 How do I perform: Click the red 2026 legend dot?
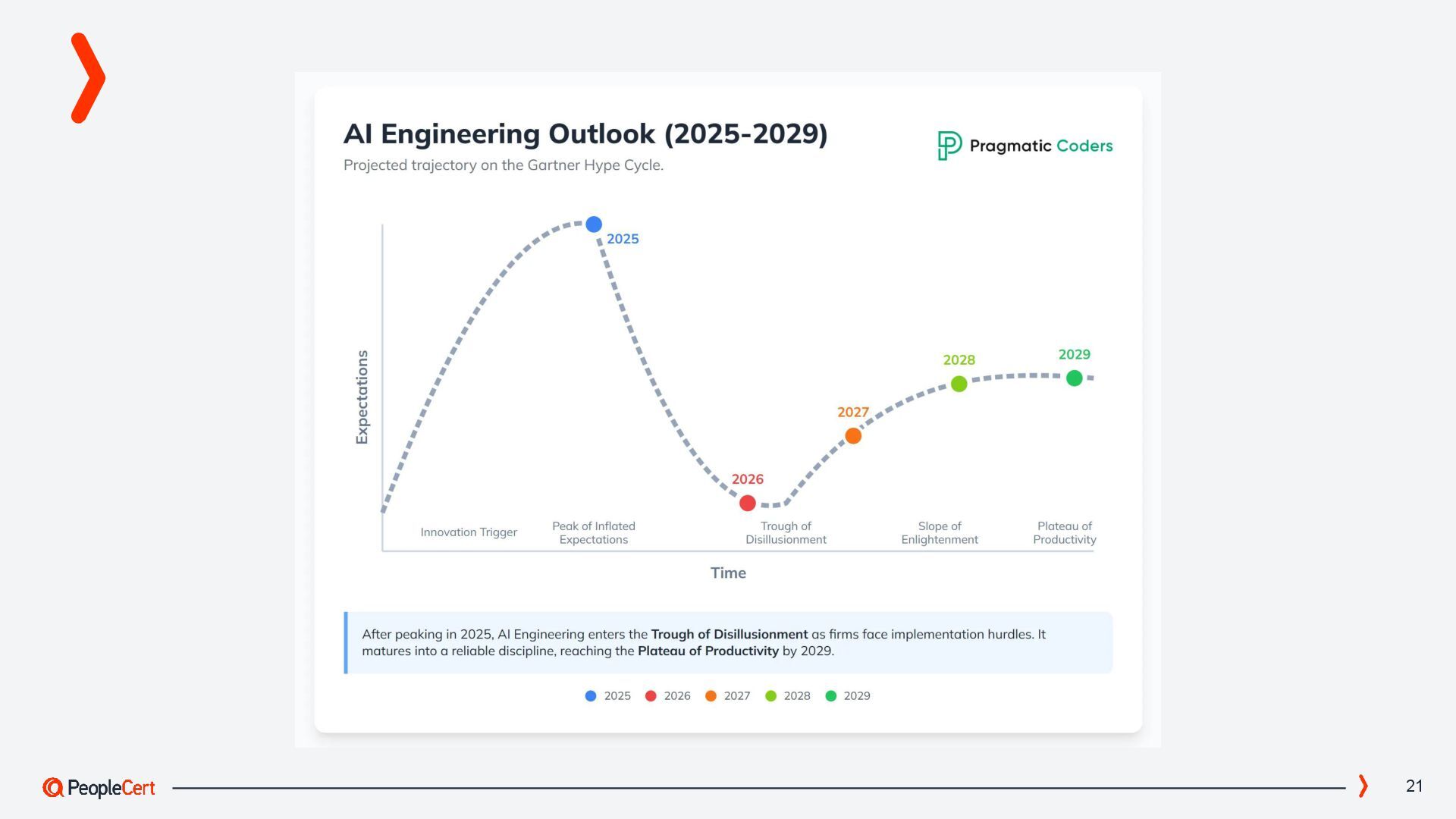click(x=651, y=696)
